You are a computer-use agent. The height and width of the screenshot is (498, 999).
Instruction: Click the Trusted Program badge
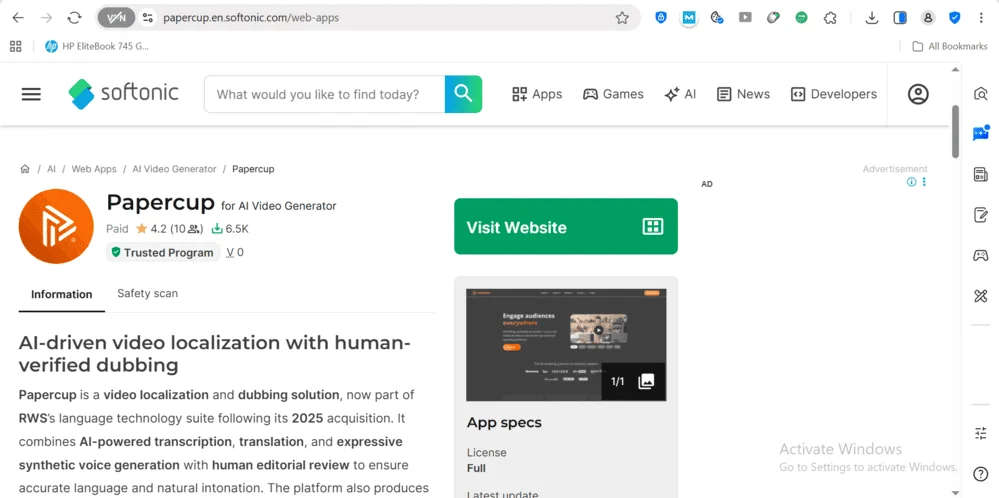coord(162,252)
